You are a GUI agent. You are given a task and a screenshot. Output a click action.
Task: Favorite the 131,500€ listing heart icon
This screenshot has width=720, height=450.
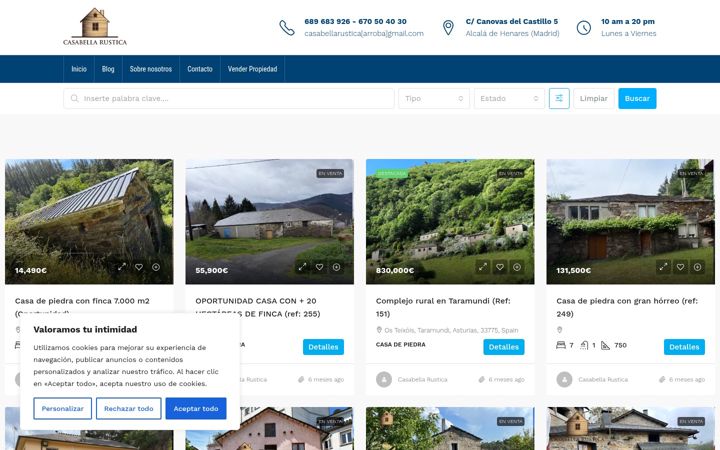(x=680, y=267)
